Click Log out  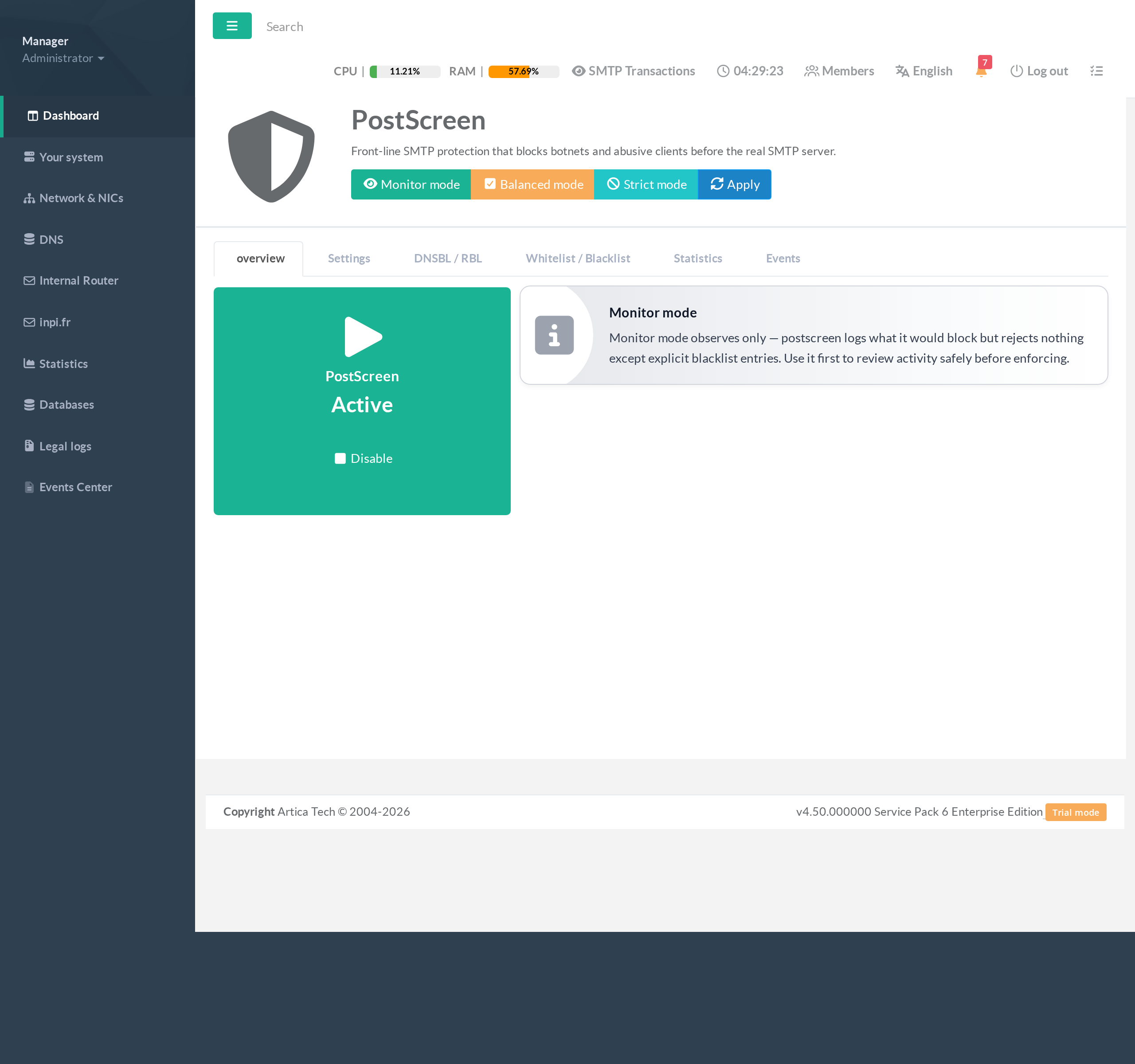click(1038, 71)
